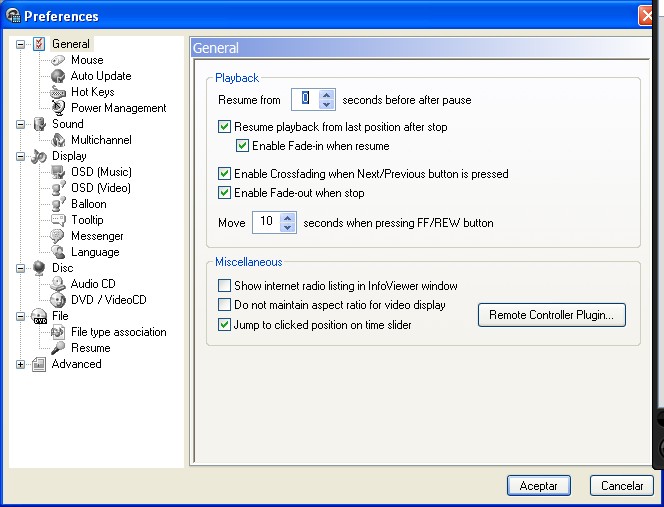Select DVD / VideoCD tree item
Screen dimensions: 664x507
coord(109,300)
